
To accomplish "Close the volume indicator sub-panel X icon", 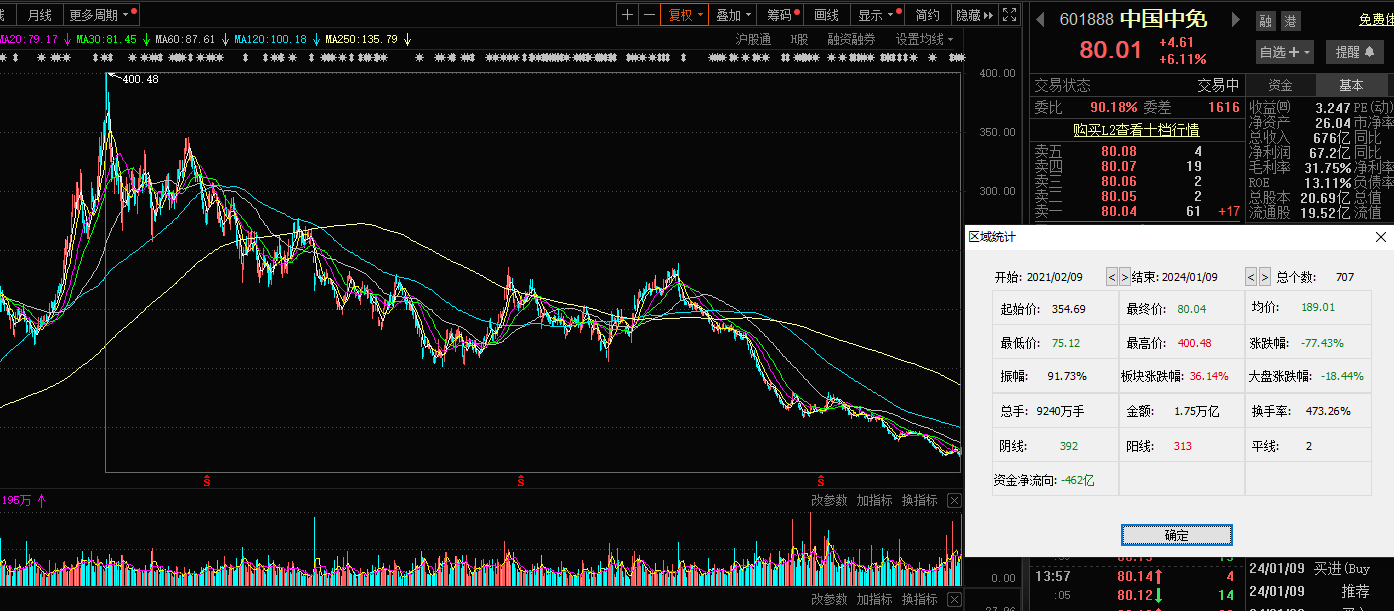I will [x=954, y=500].
